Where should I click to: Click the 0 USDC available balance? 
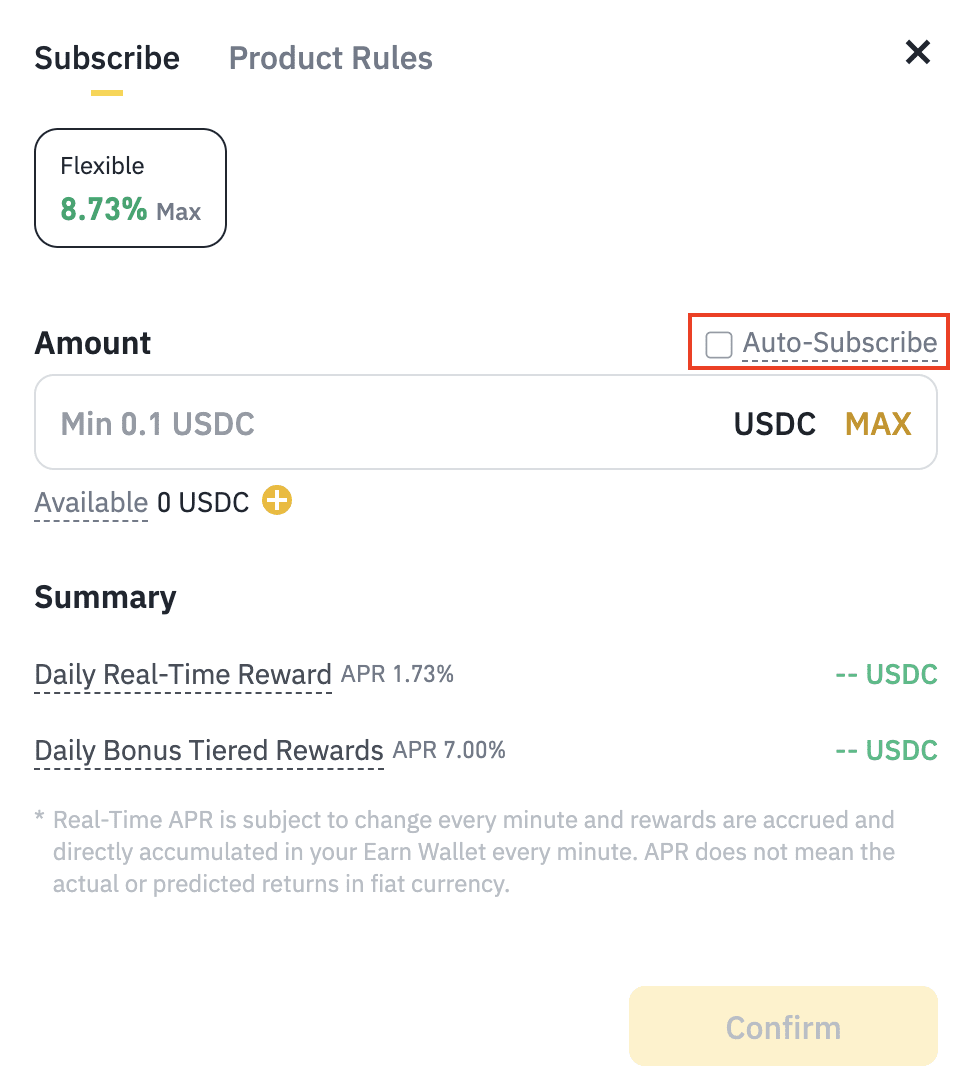(x=203, y=502)
